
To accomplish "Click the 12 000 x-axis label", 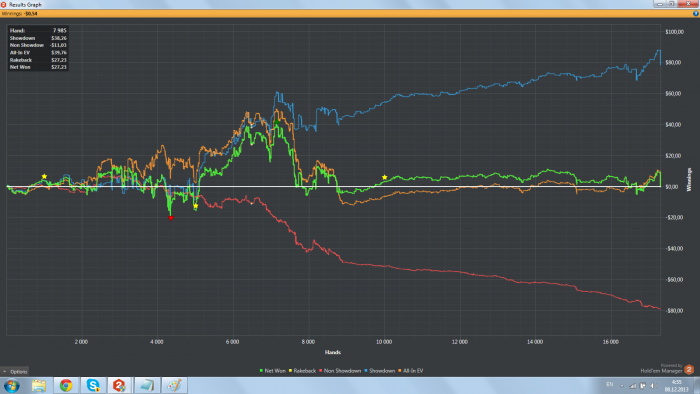I will (459, 342).
